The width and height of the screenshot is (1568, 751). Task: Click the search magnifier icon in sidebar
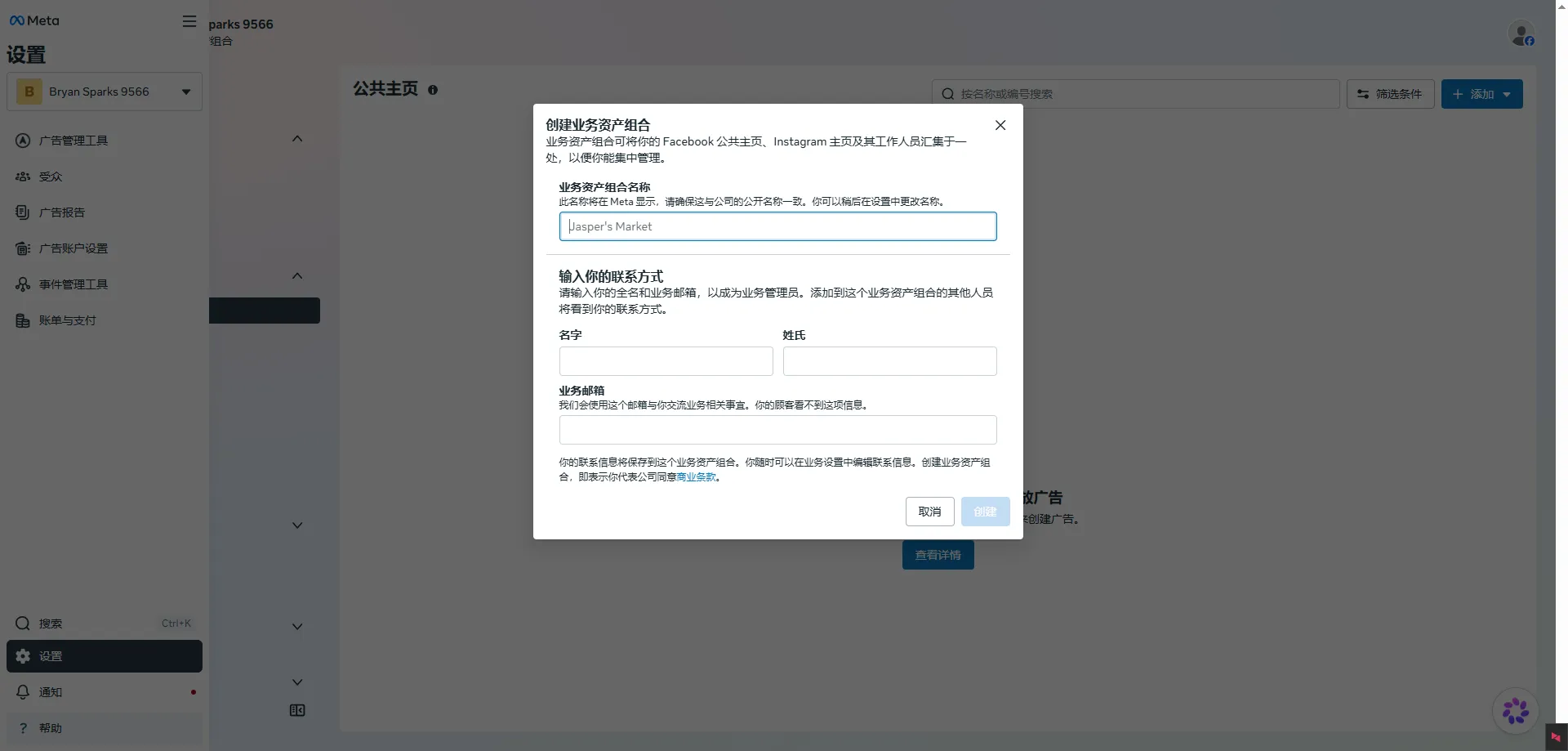pos(23,624)
